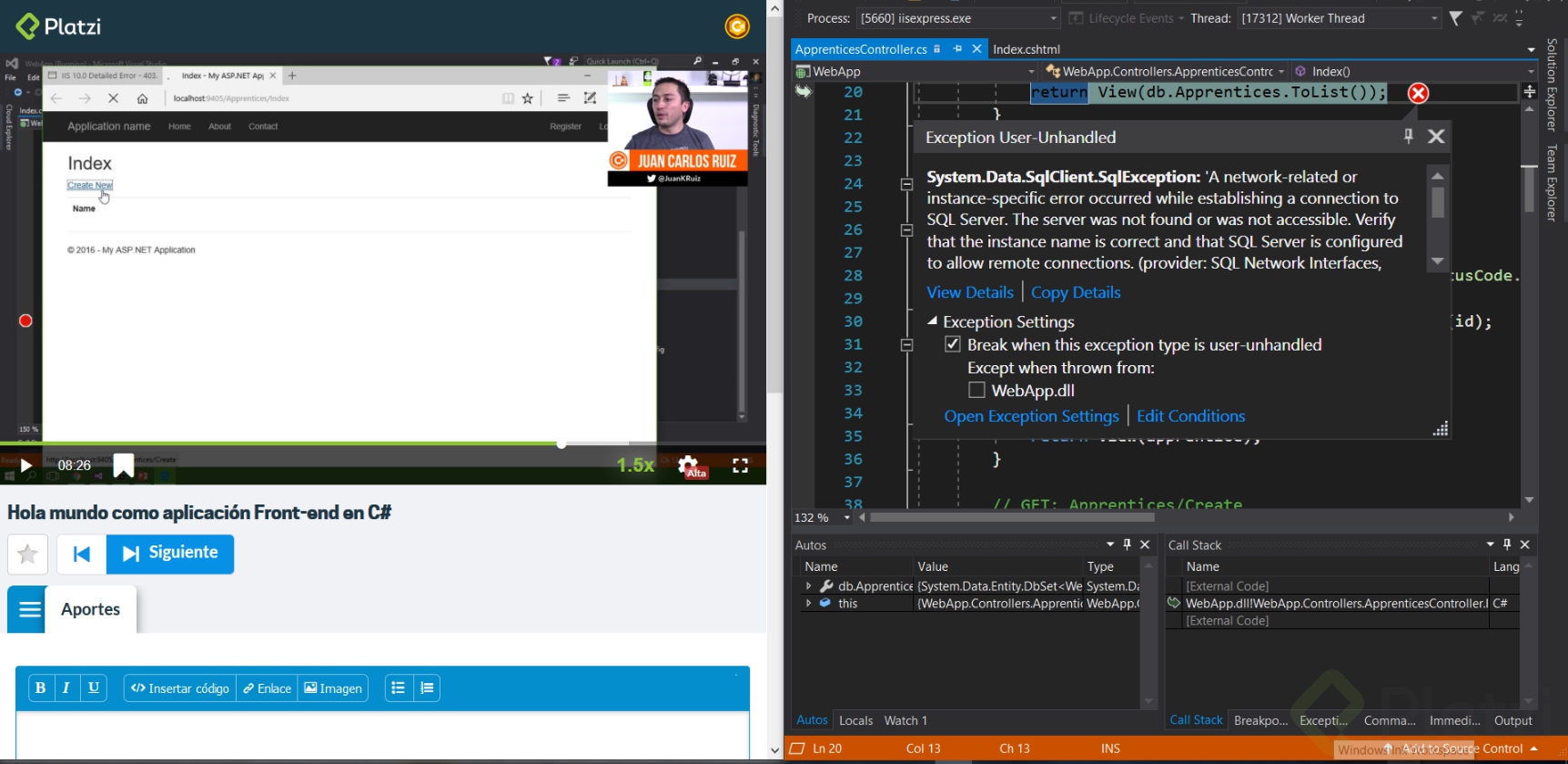Expand the 'this' row in Autos
1568x764 pixels.
(808, 603)
